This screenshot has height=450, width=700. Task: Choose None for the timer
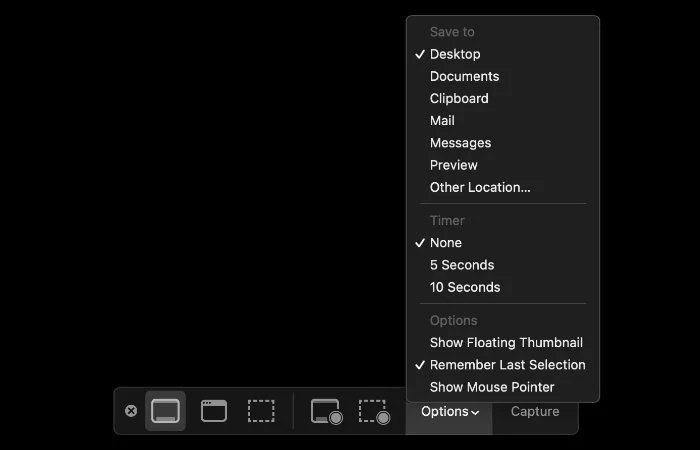coord(446,243)
